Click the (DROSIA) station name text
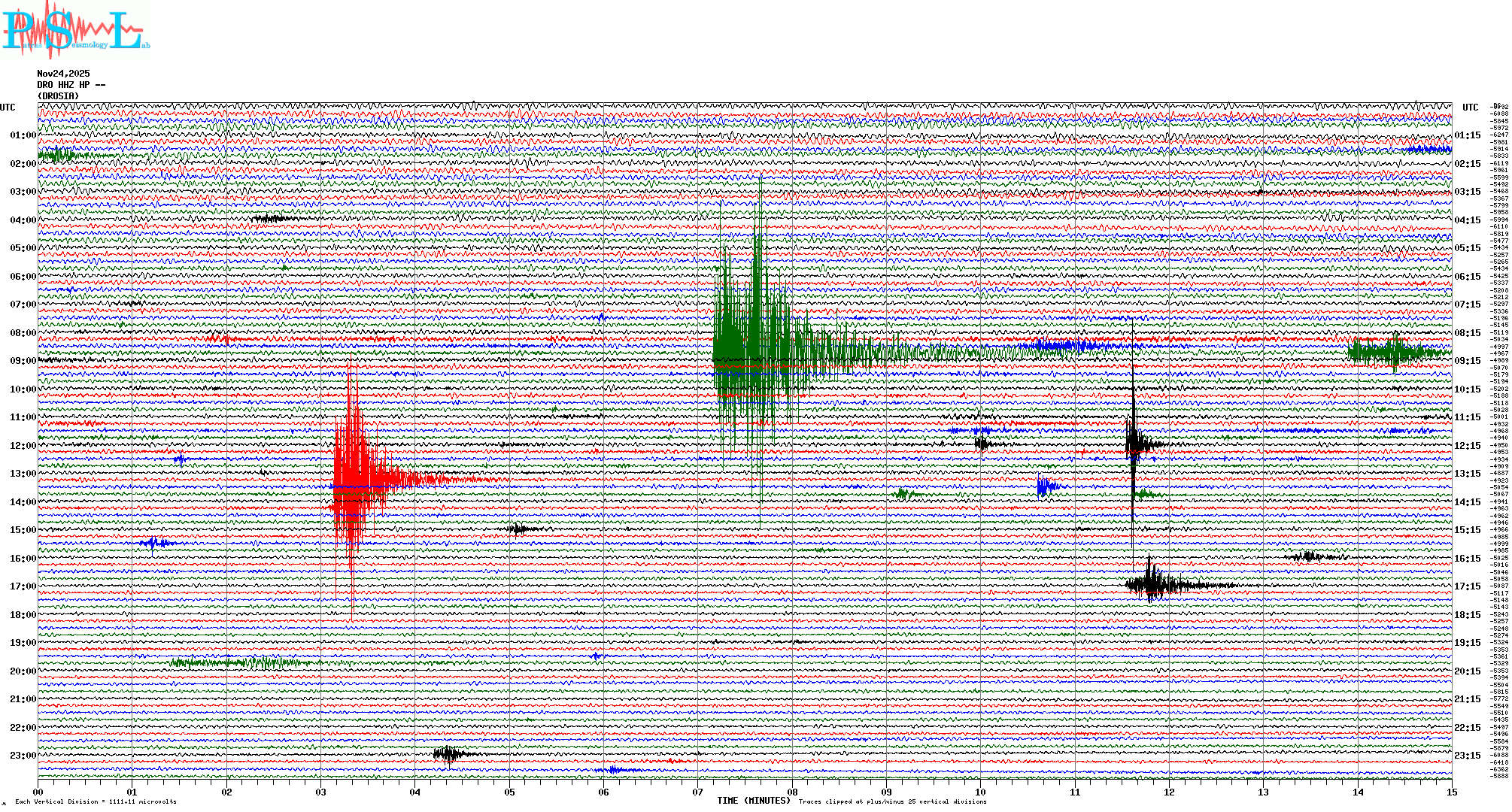Image resolution: width=1512 pixels, height=812 pixels. pos(58,96)
